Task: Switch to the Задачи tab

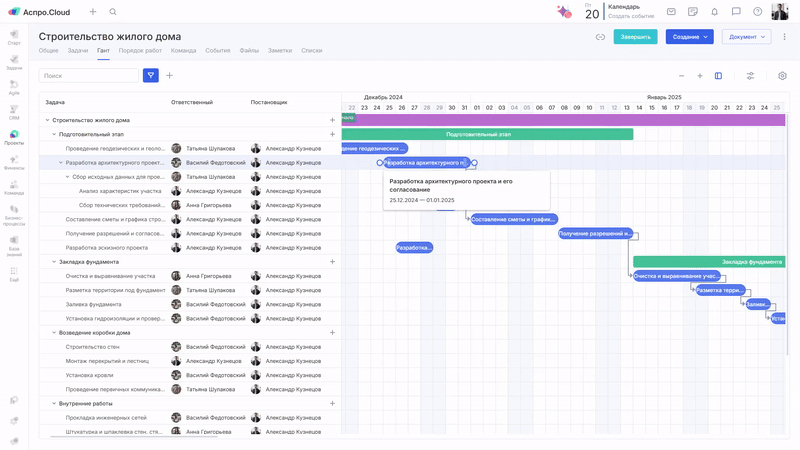Action: pyautogui.click(x=77, y=50)
